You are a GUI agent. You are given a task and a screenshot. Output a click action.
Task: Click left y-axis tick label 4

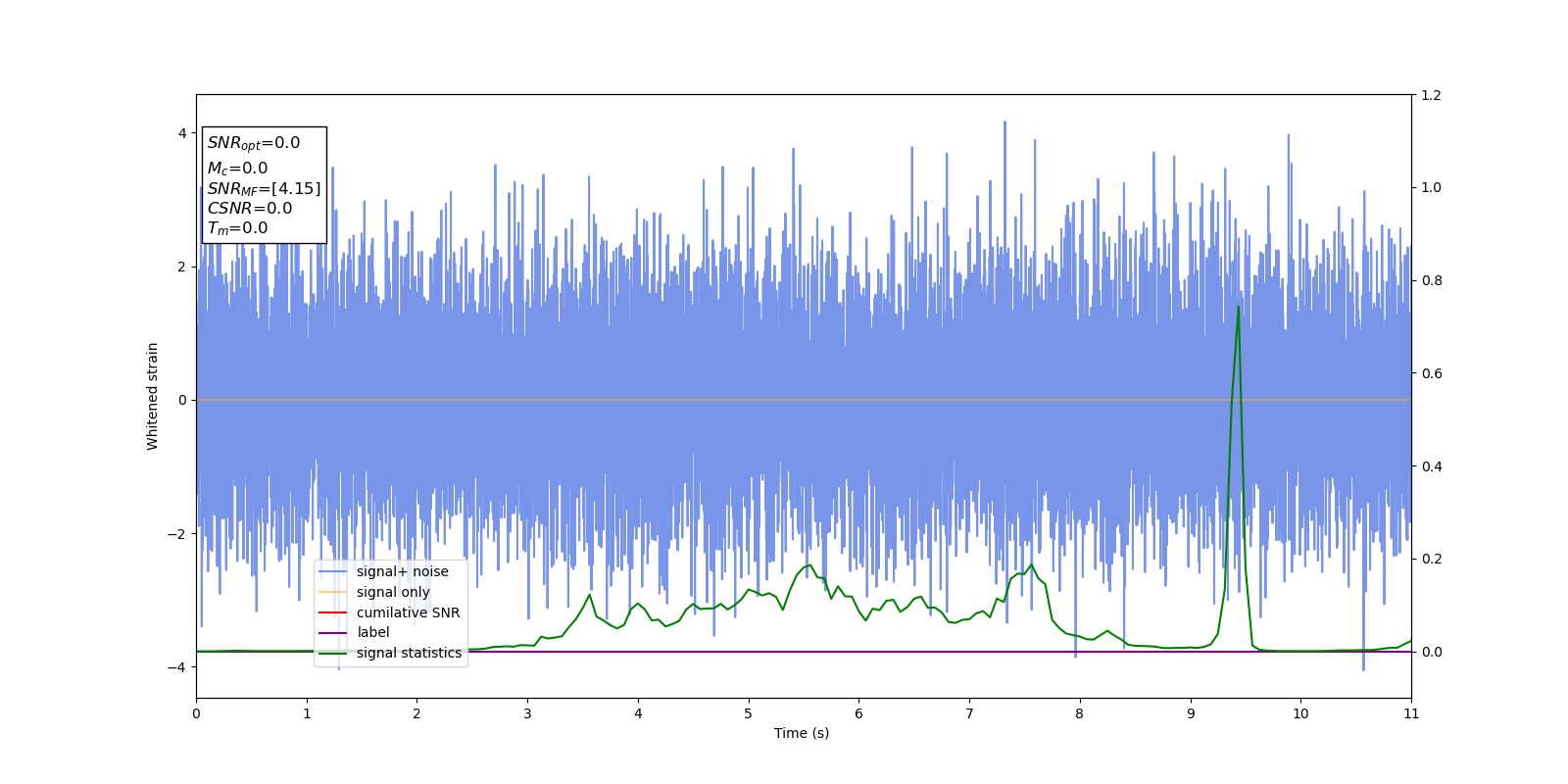point(181,133)
